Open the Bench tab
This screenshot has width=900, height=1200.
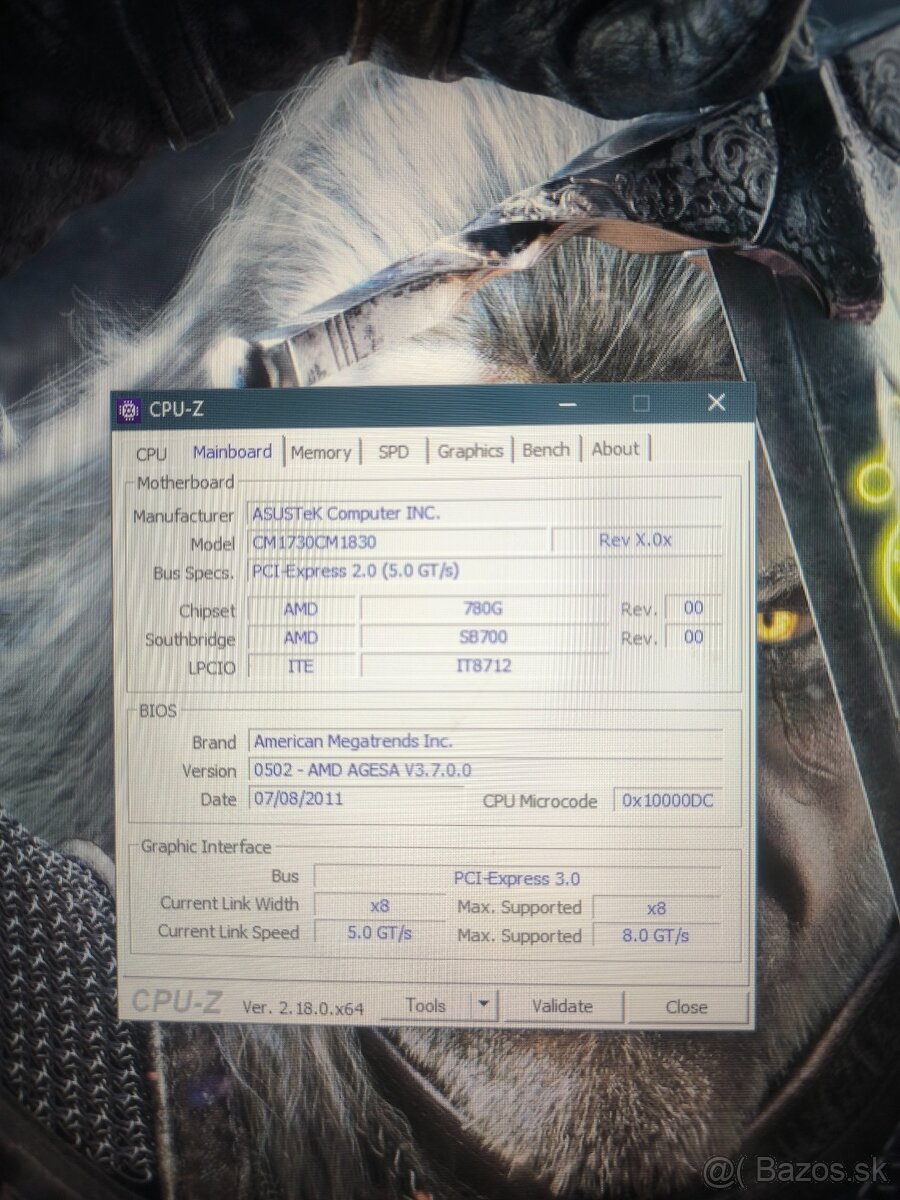click(x=546, y=450)
